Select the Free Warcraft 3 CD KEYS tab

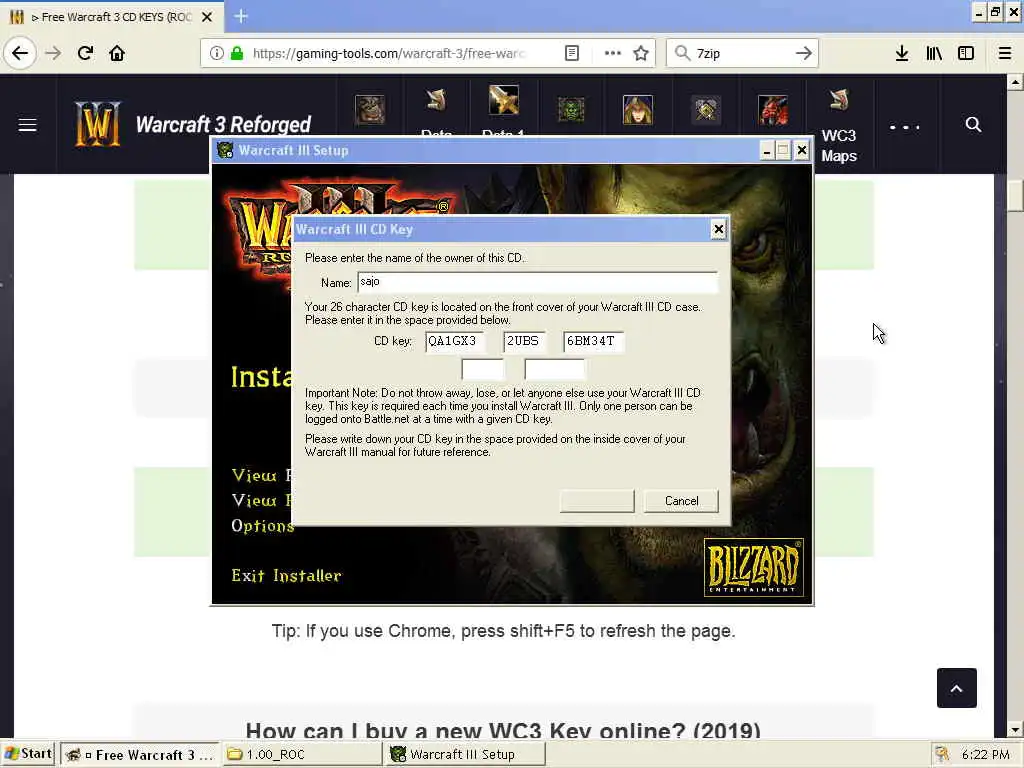coord(111,17)
